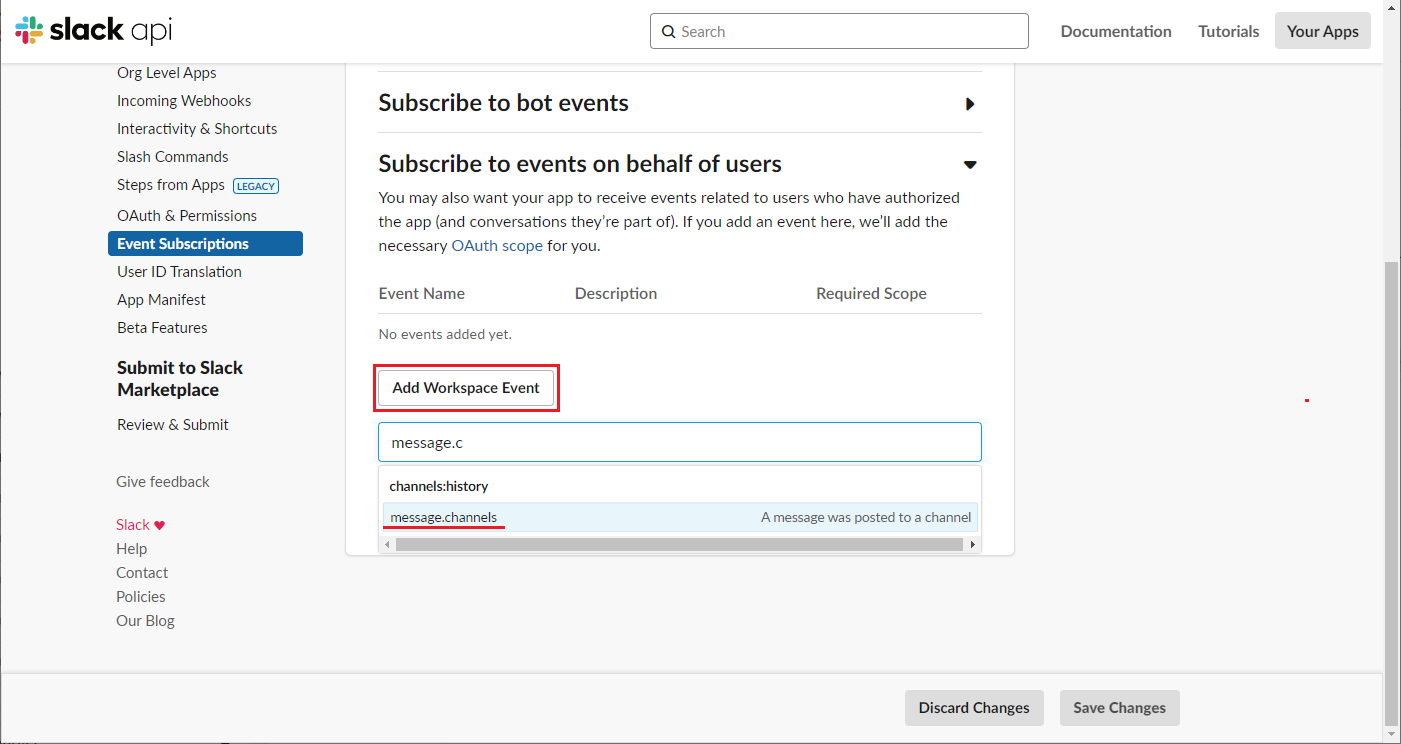Screen dimensions: 1401x744
Task: Open Tutorials in top navigation
Action: [1229, 31]
